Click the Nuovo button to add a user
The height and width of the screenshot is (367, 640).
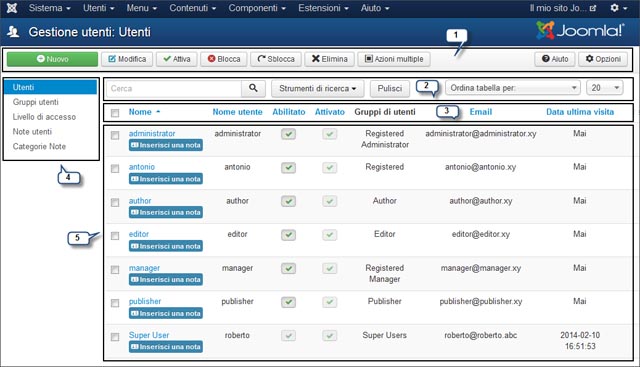coord(52,59)
